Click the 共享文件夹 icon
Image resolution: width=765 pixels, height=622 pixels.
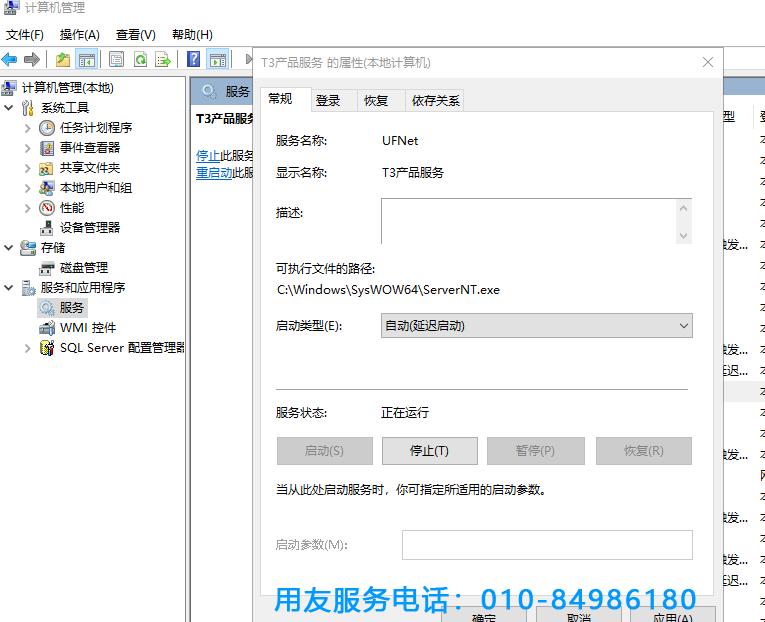46,168
